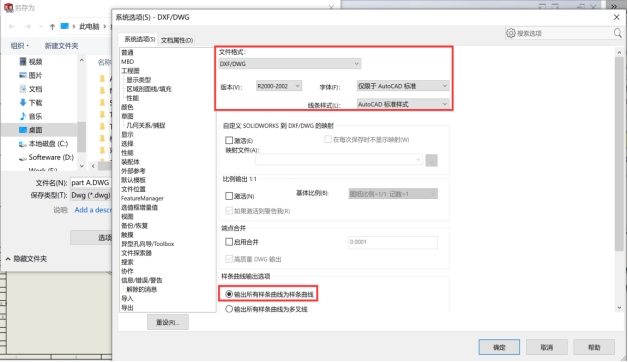
Task: Click the 搜索选项 search field
Action: [564, 33]
